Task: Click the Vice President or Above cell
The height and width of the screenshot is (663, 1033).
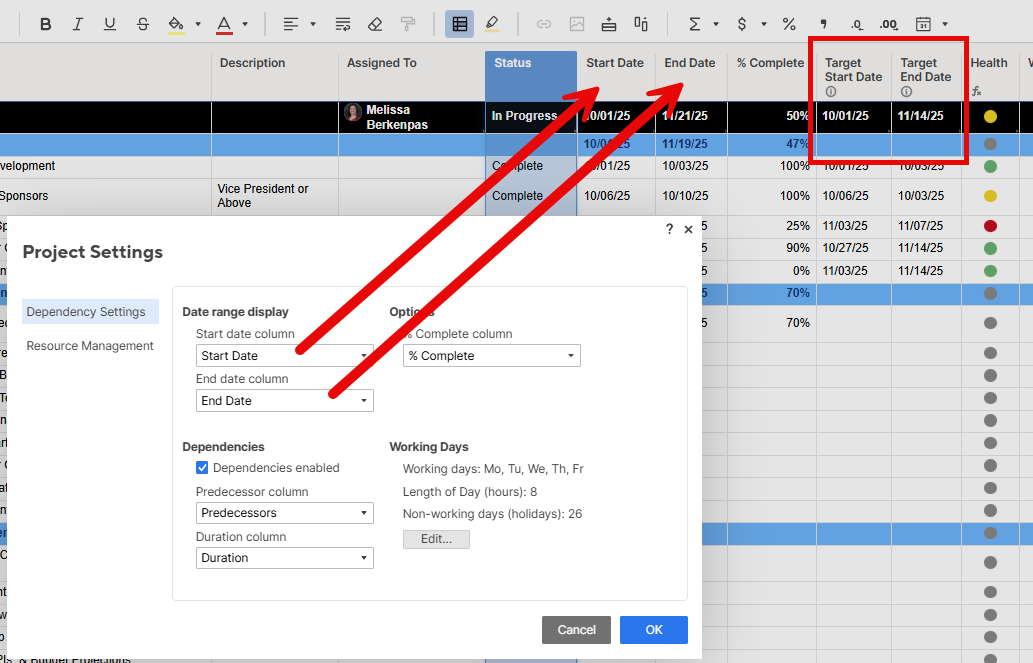Action: coord(275,196)
